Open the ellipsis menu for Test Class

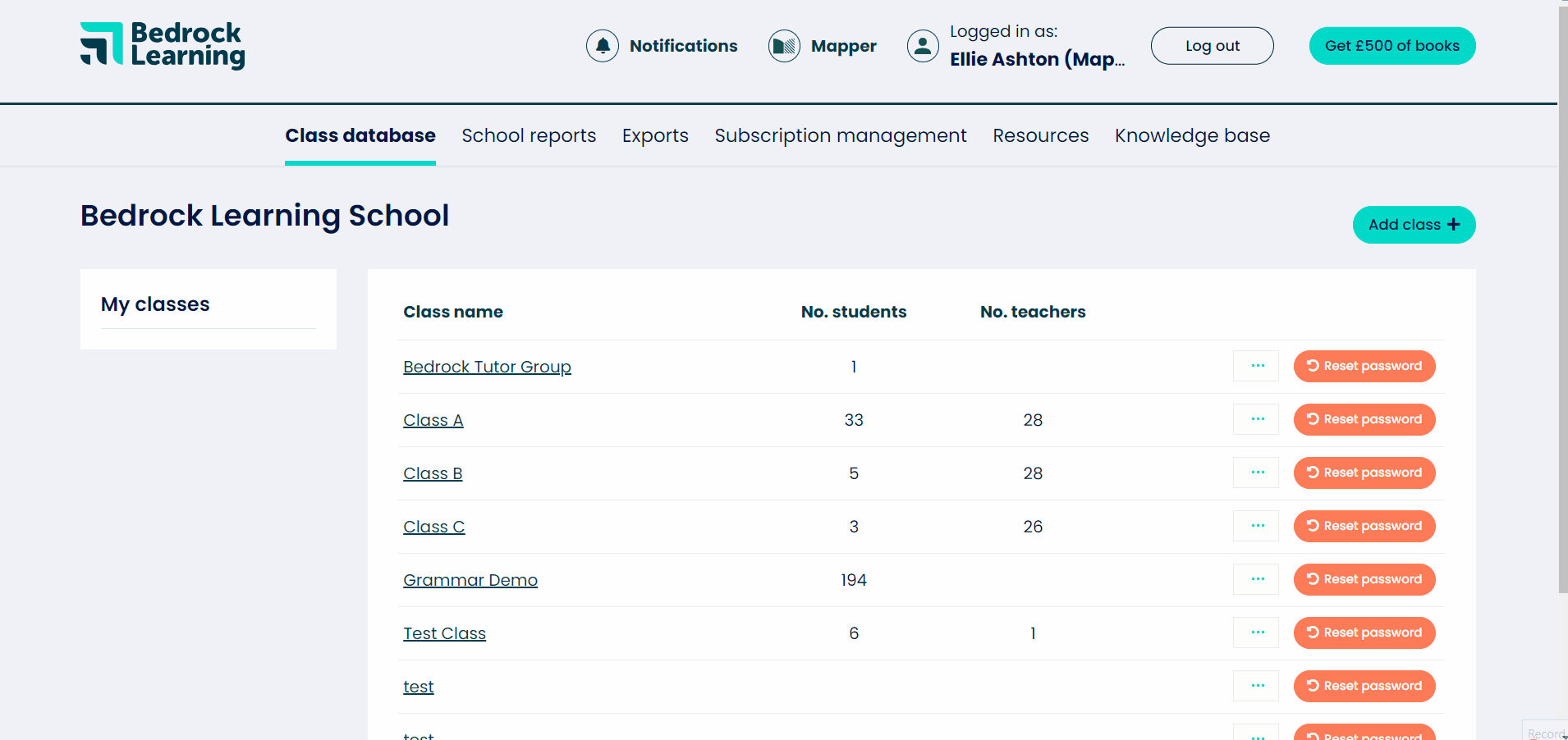tap(1256, 632)
